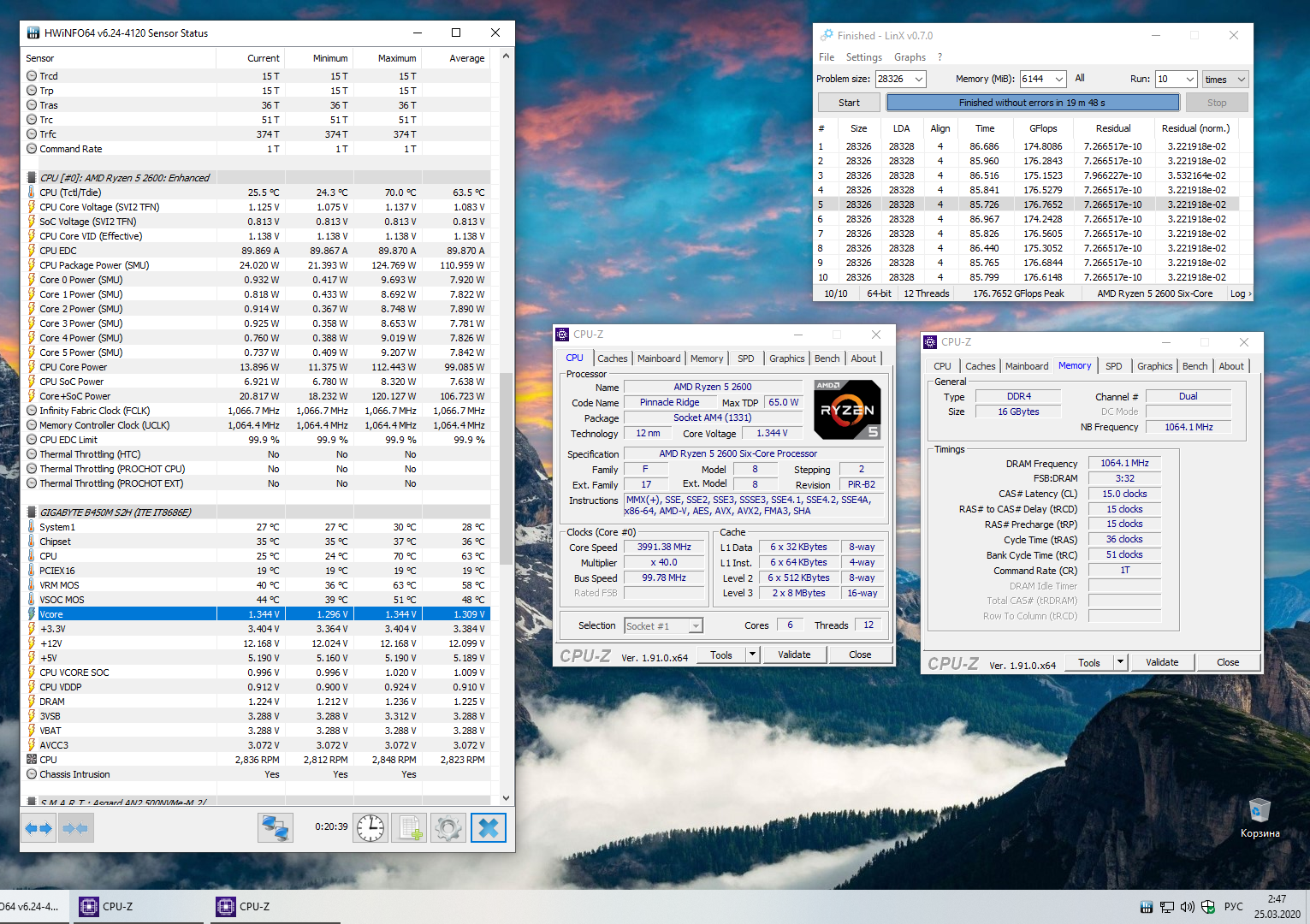Click the LinX Start button
The width and height of the screenshot is (1310, 924).
point(849,103)
